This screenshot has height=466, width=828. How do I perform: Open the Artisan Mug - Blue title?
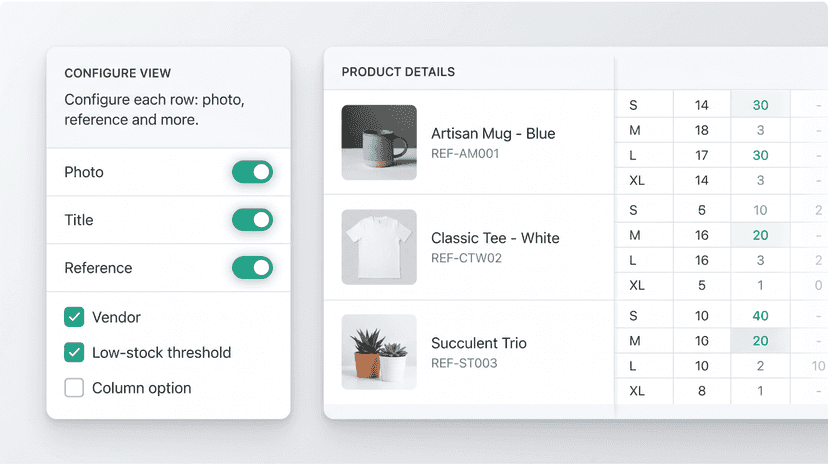pyautogui.click(x=493, y=134)
